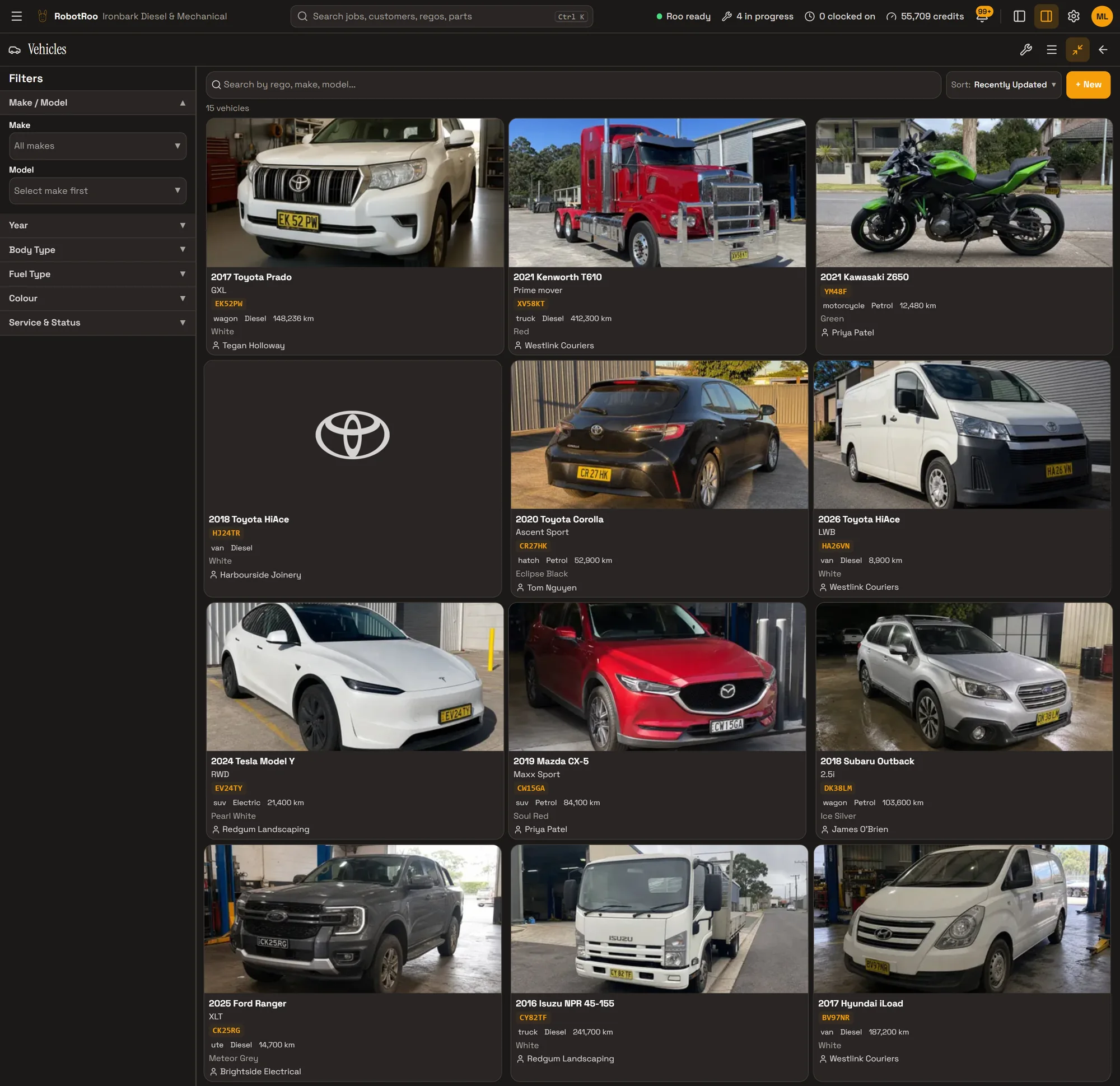Click the Ctrl K shortcut hint
The width and height of the screenshot is (1120, 1086).
pos(571,17)
